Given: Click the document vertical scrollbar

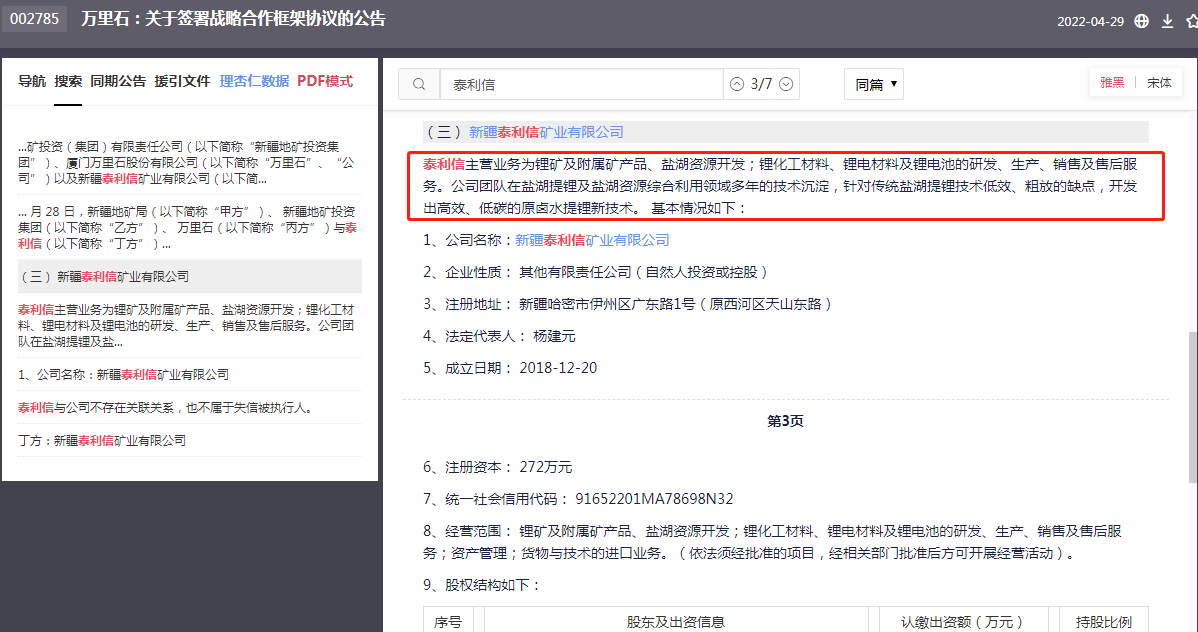Looking at the screenshot, I should pyautogui.click(x=1193, y=407).
